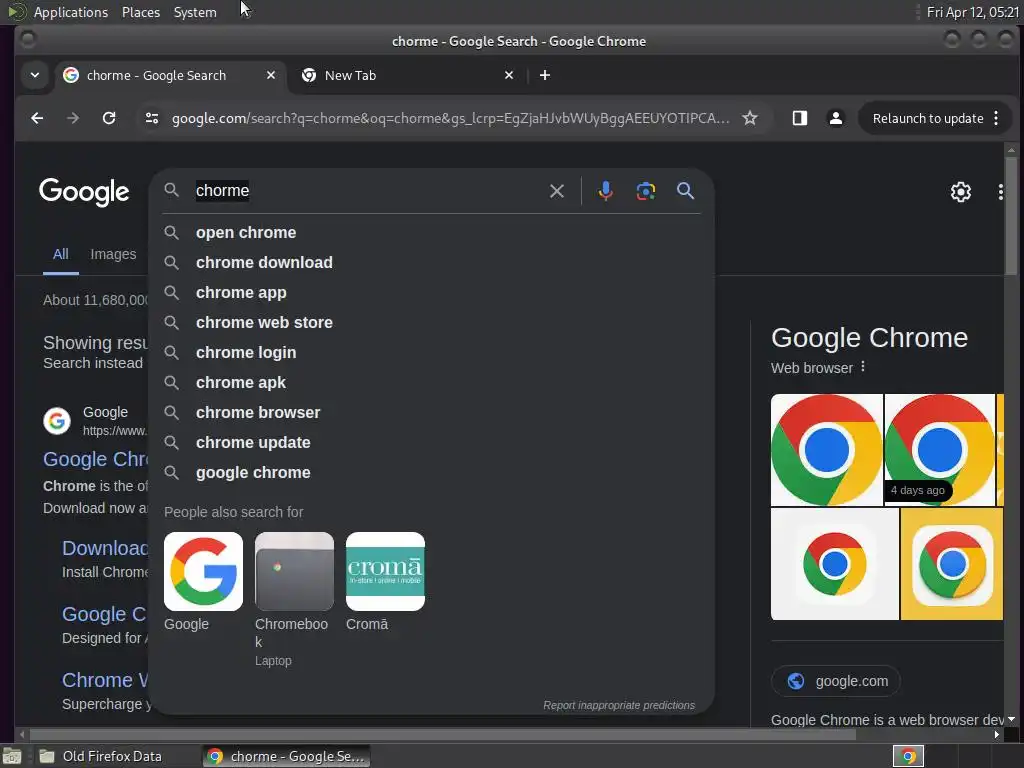Image resolution: width=1024 pixels, height=768 pixels.
Task: Click the forward navigation arrow
Action: tap(73, 118)
